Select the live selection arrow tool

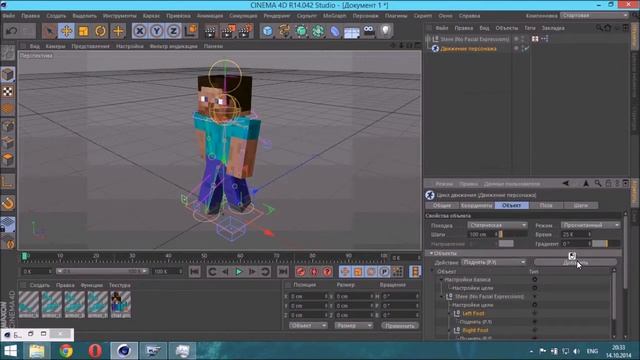(x=49, y=31)
